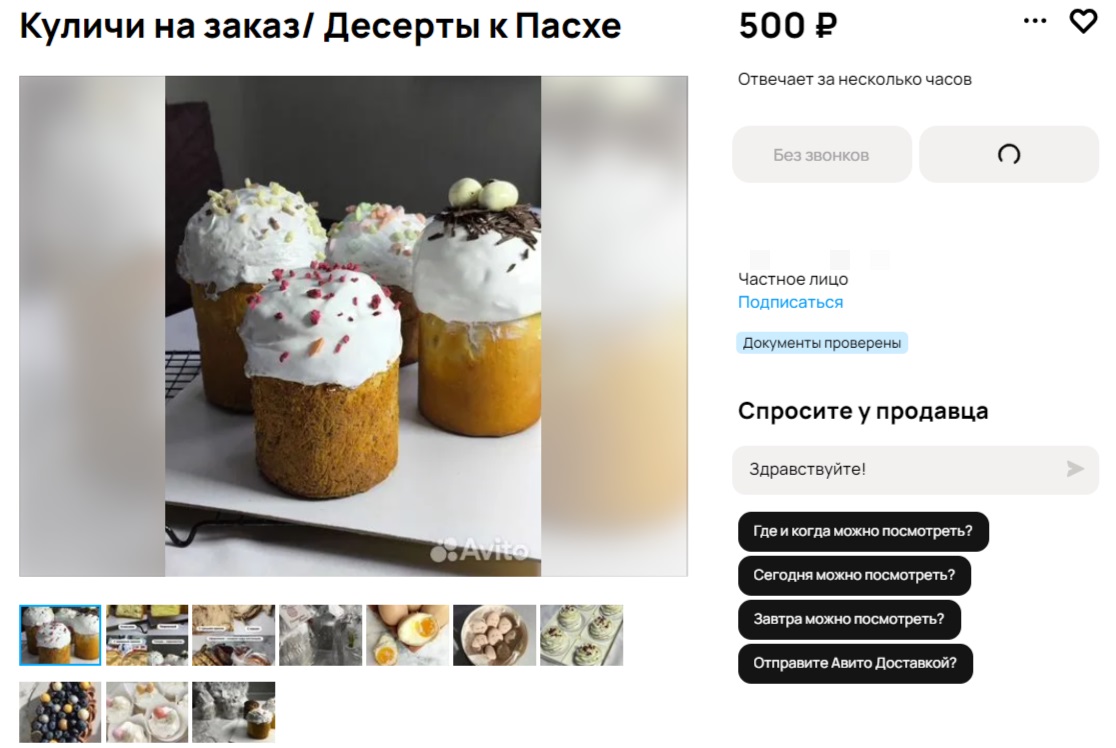The width and height of the screenshot is (1116, 748).
Task: Open the last thumbnail with small kulich
Action: coord(233,712)
